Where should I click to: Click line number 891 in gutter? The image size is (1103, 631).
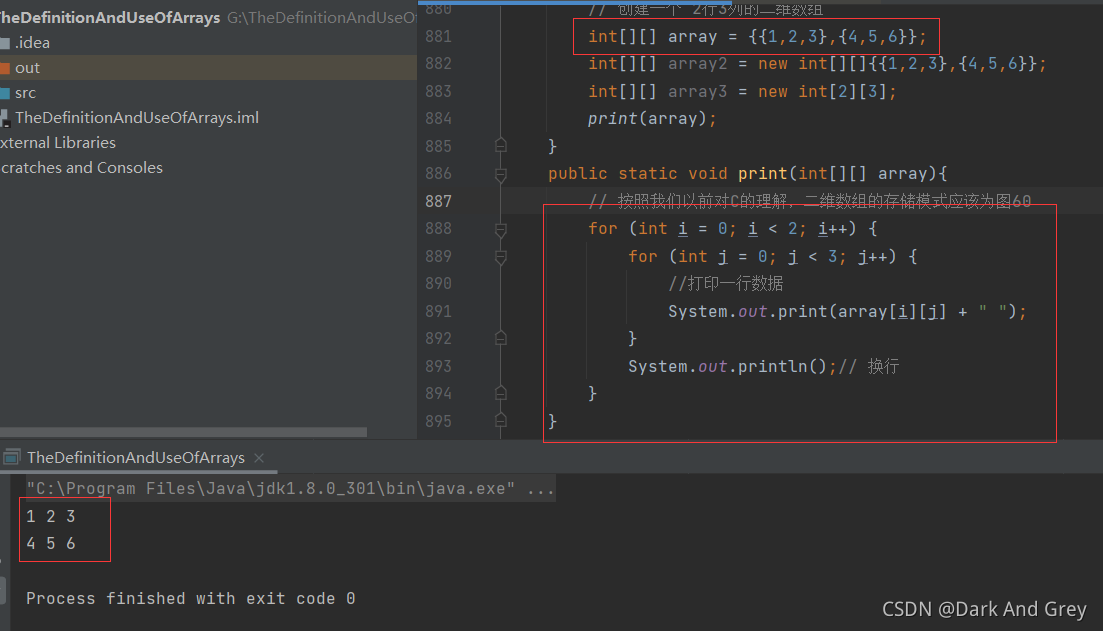(x=438, y=312)
